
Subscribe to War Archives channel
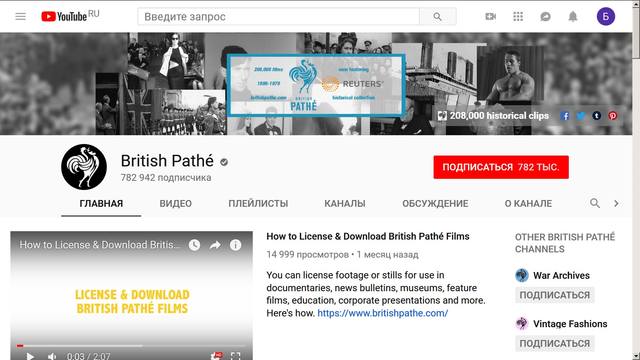pyautogui.click(x=555, y=295)
